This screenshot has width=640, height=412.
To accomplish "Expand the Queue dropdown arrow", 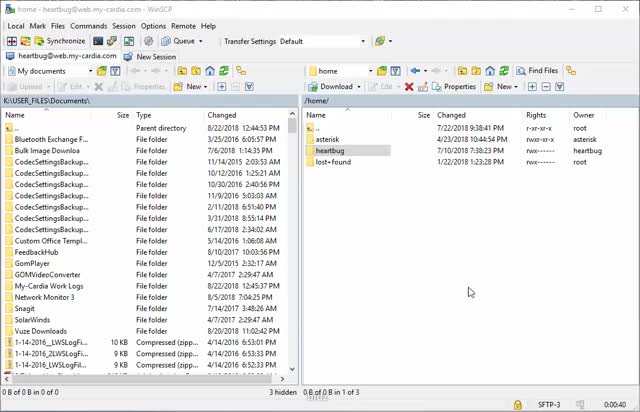I will (x=200, y=41).
